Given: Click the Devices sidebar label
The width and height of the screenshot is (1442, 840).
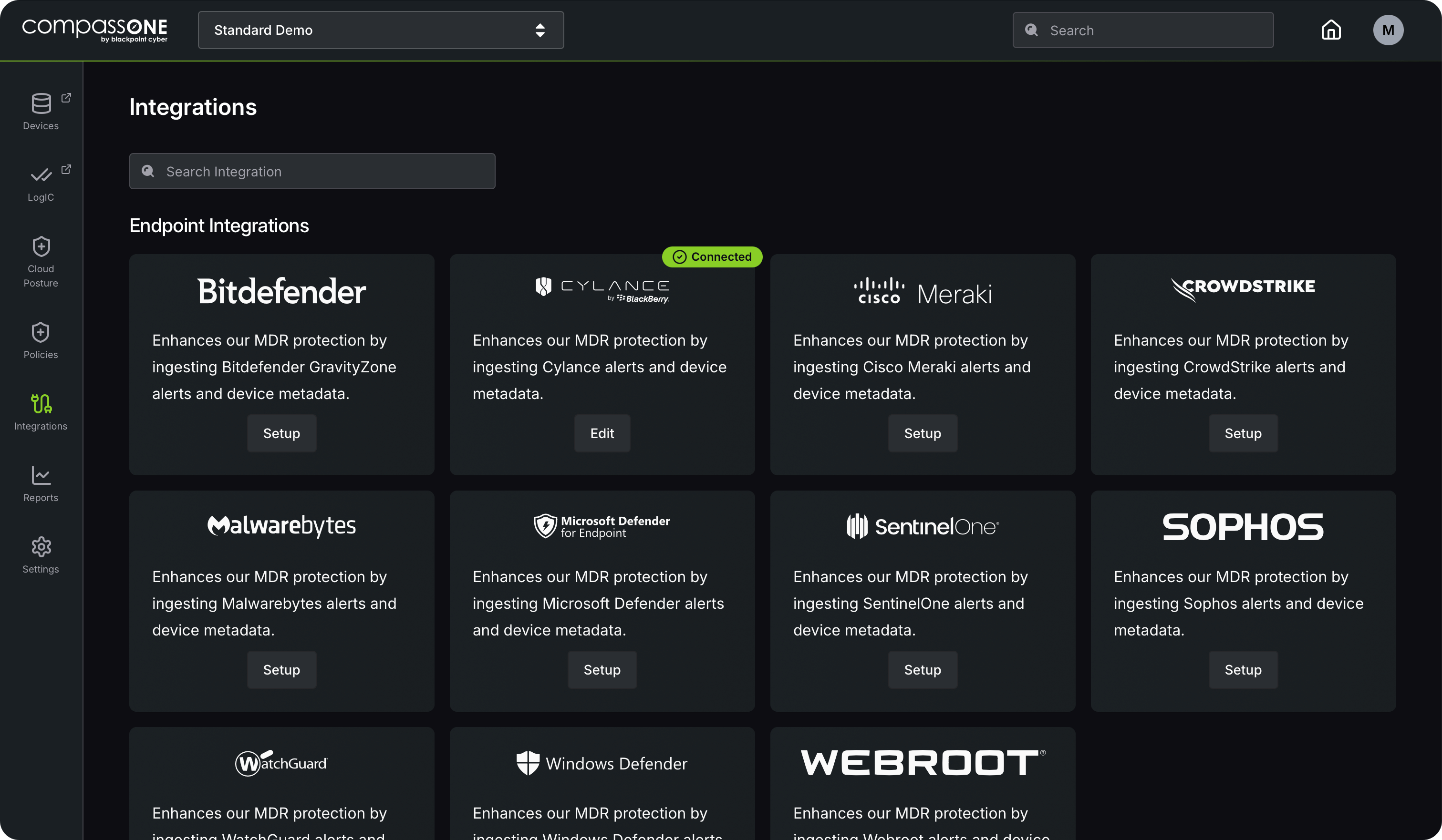Looking at the screenshot, I should 41,126.
